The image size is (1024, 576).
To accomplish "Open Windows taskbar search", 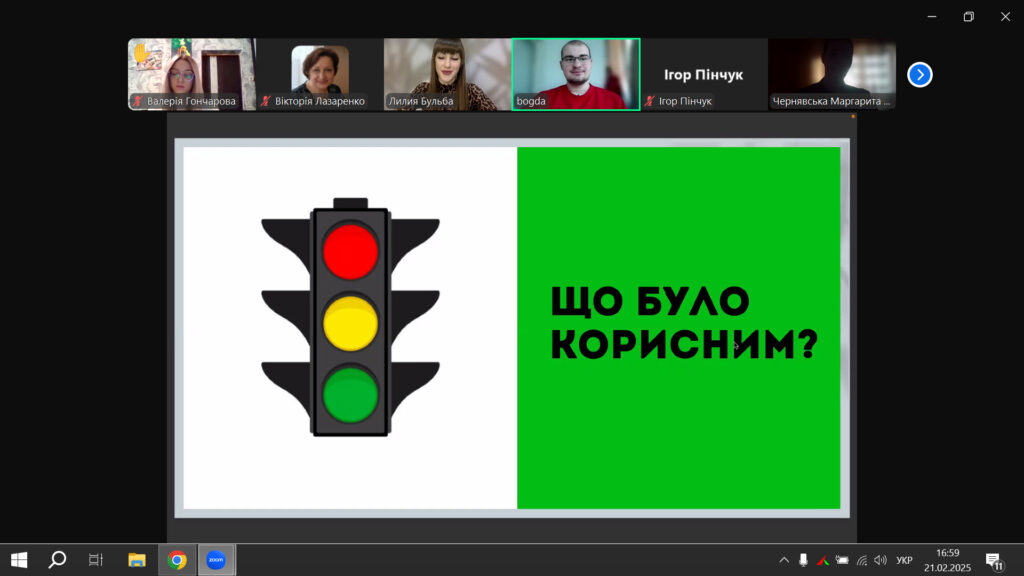I will point(57,560).
